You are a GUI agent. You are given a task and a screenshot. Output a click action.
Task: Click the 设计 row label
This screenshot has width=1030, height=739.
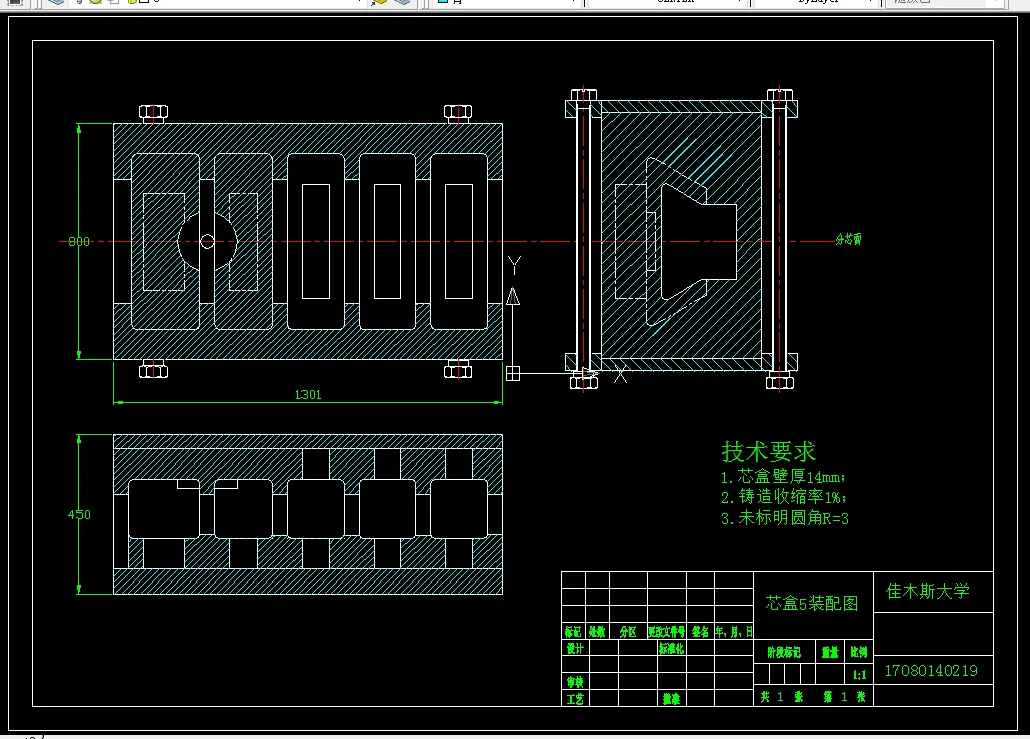coord(575,648)
